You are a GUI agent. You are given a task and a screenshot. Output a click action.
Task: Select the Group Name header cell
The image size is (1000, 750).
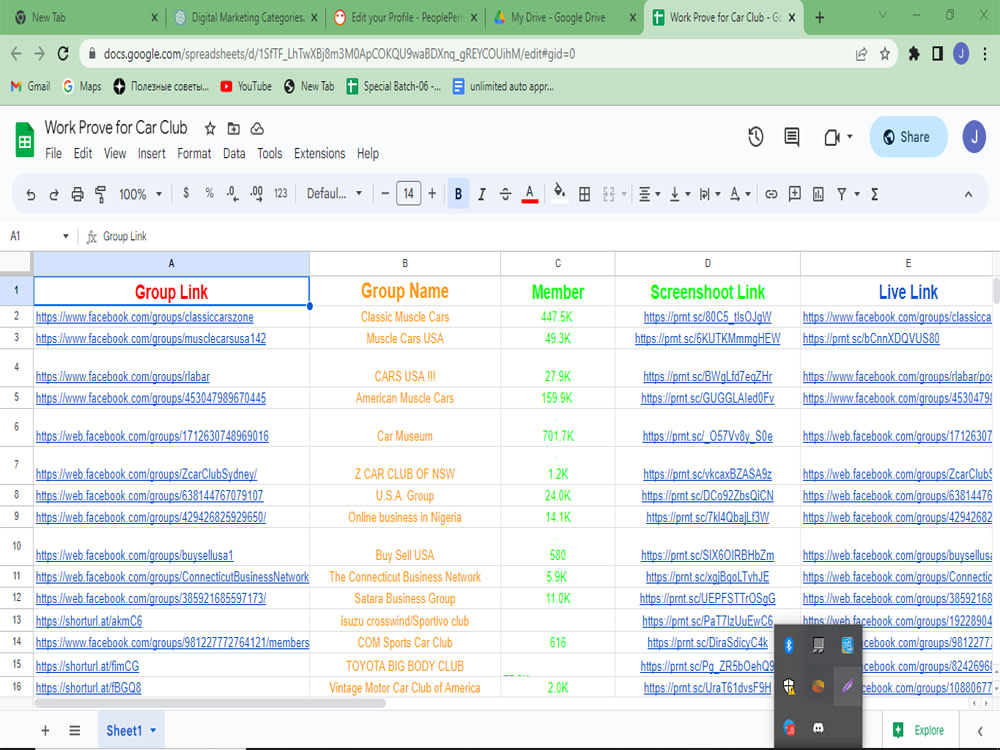404,291
